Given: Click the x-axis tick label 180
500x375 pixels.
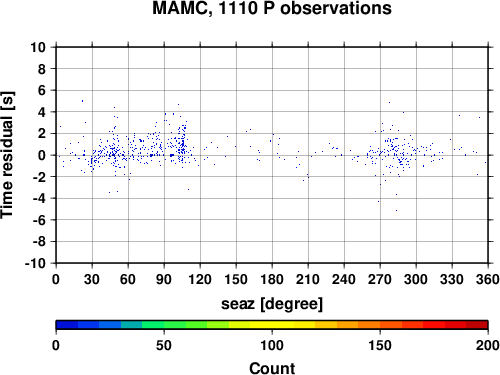Looking at the screenshot, I should click(272, 279).
